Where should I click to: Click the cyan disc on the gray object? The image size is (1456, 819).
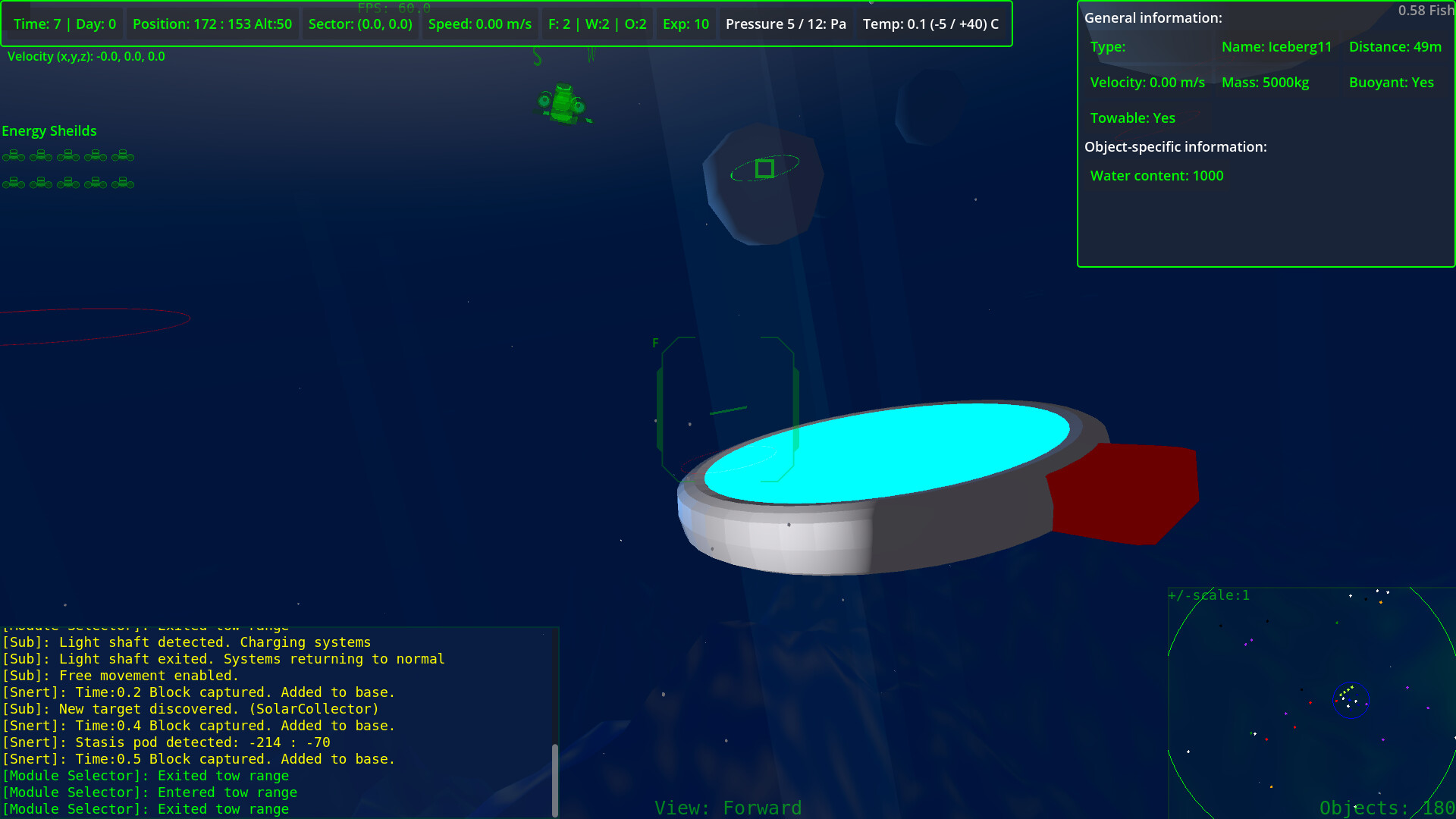point(887,453)
